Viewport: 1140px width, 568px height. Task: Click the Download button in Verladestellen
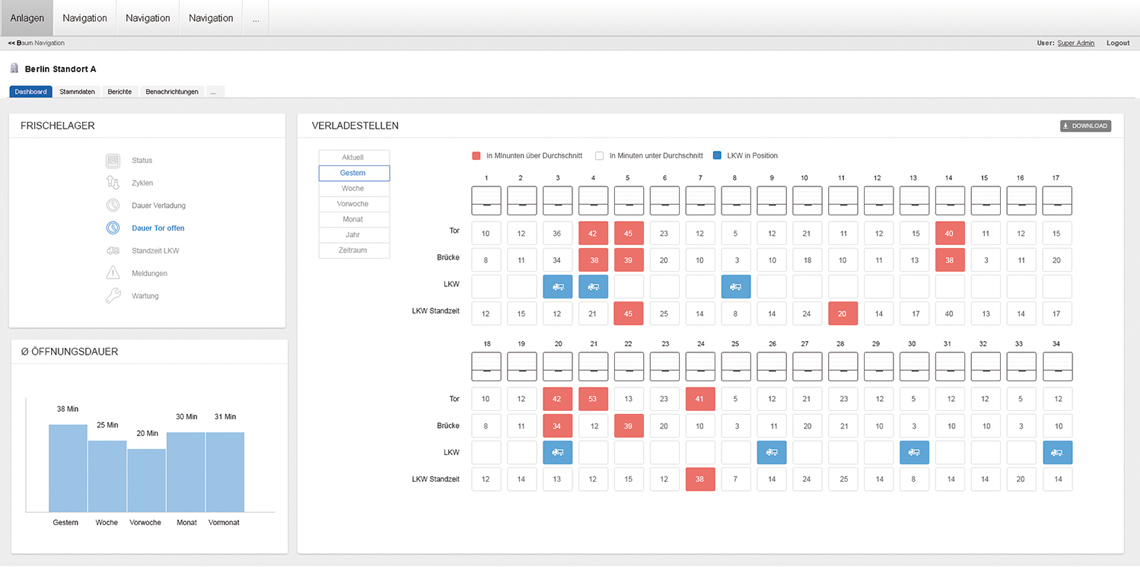(1085, 126)
